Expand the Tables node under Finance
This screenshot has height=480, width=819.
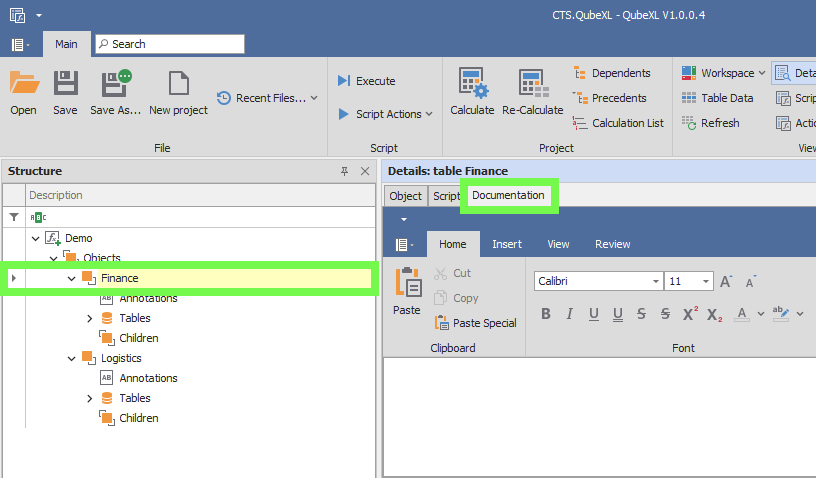point(91,318)
